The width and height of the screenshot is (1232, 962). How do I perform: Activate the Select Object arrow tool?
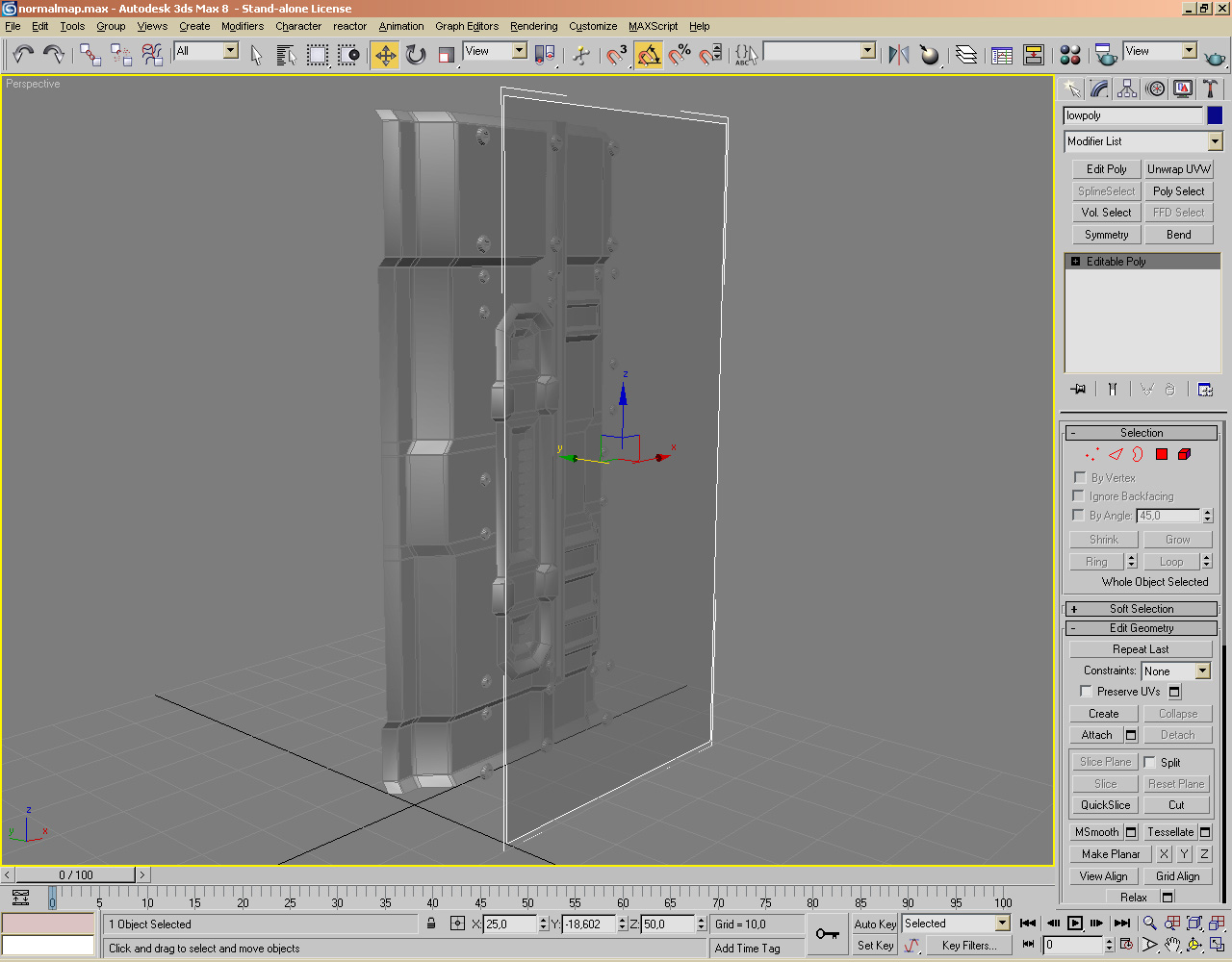(255, 55)
